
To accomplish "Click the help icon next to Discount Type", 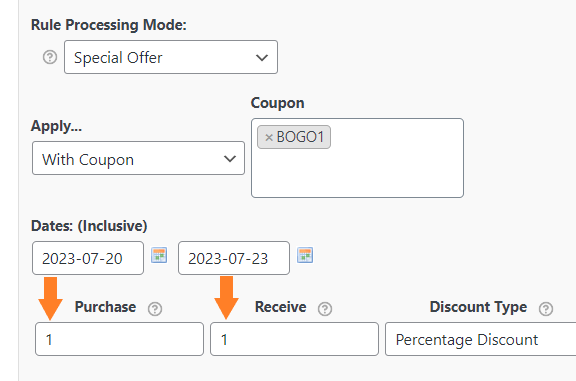I will pos(546,309).
